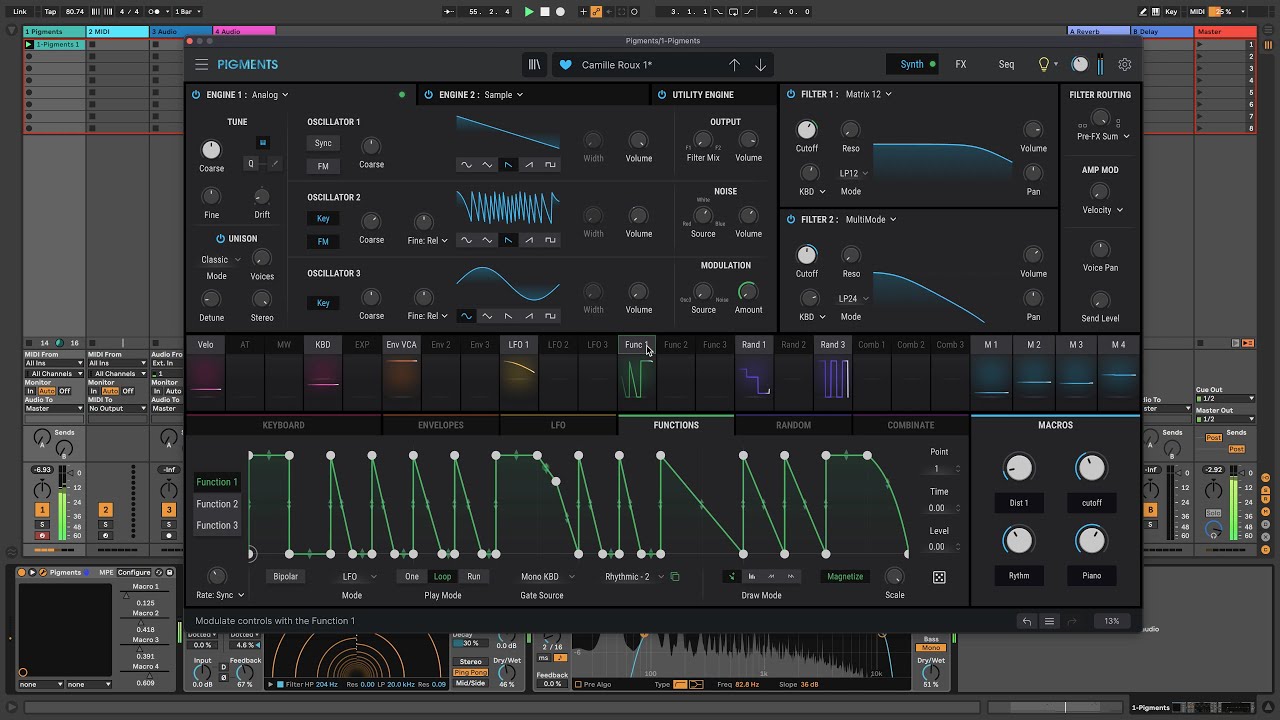
Task: Switch to the FX view
Action: tap(961, 64)
